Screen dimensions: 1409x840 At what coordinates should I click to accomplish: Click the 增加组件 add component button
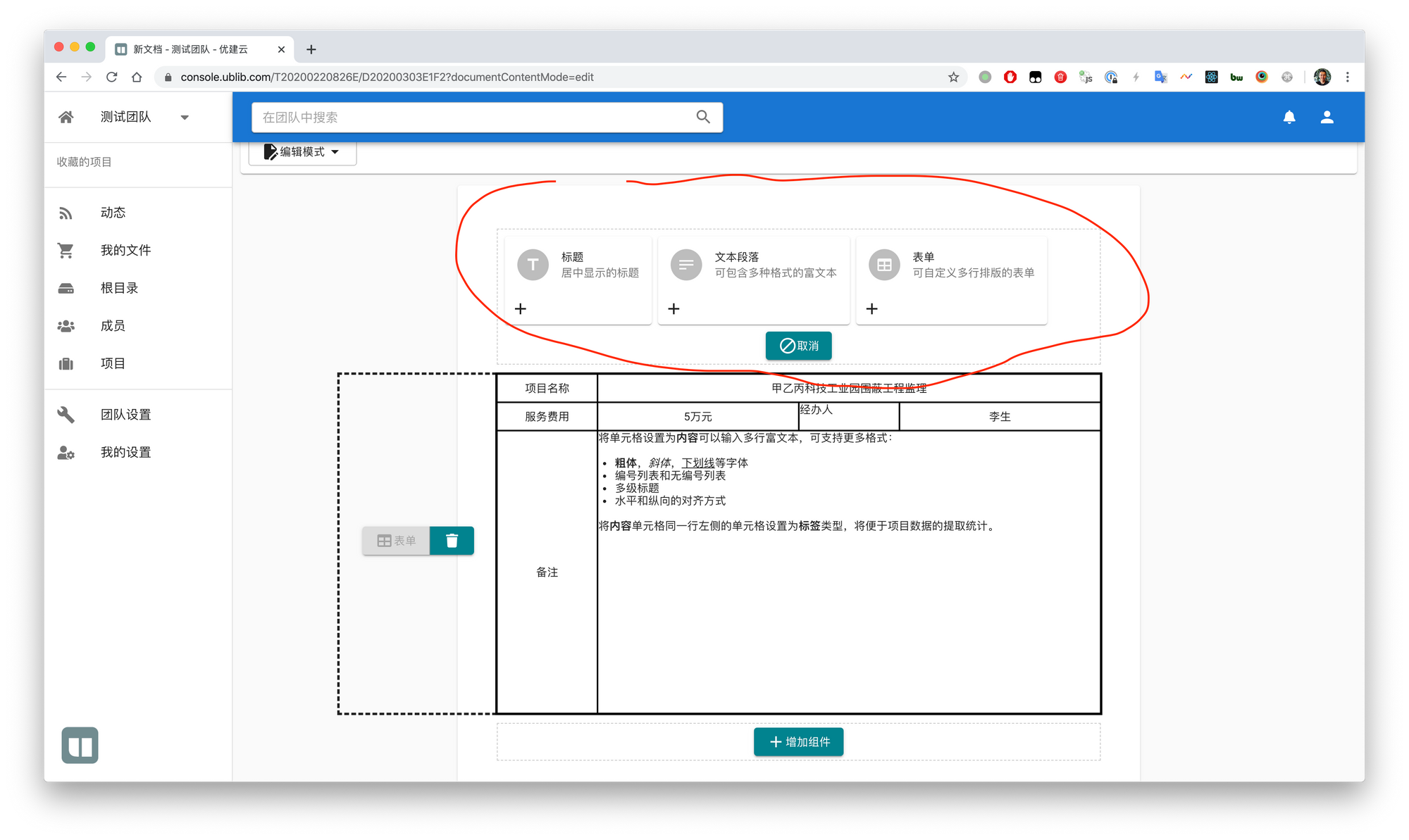point(798,742)
